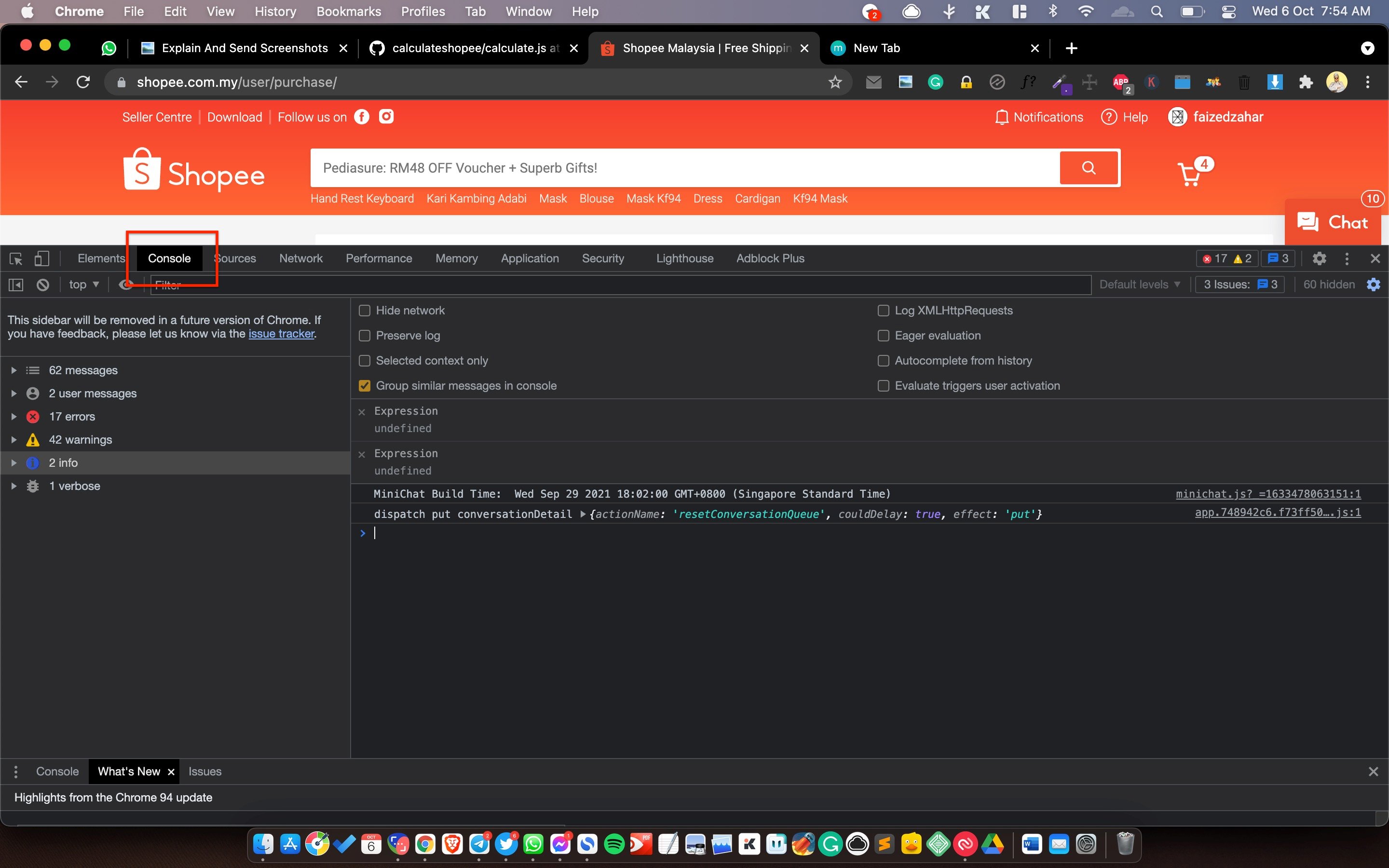
Task: Open the top context dropdown
Action: tap(84, 285)
